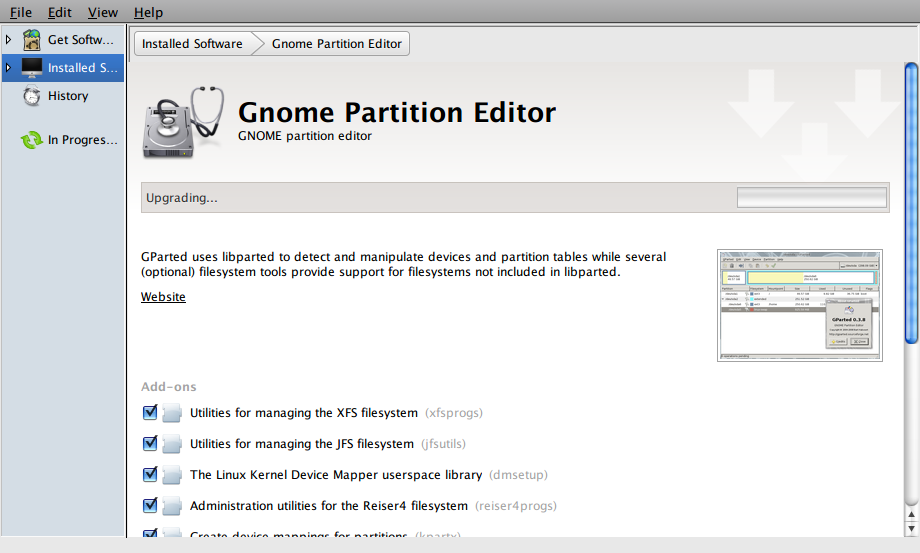Click the Get Software box icon
Screen dimensions: 920x553
32,40
